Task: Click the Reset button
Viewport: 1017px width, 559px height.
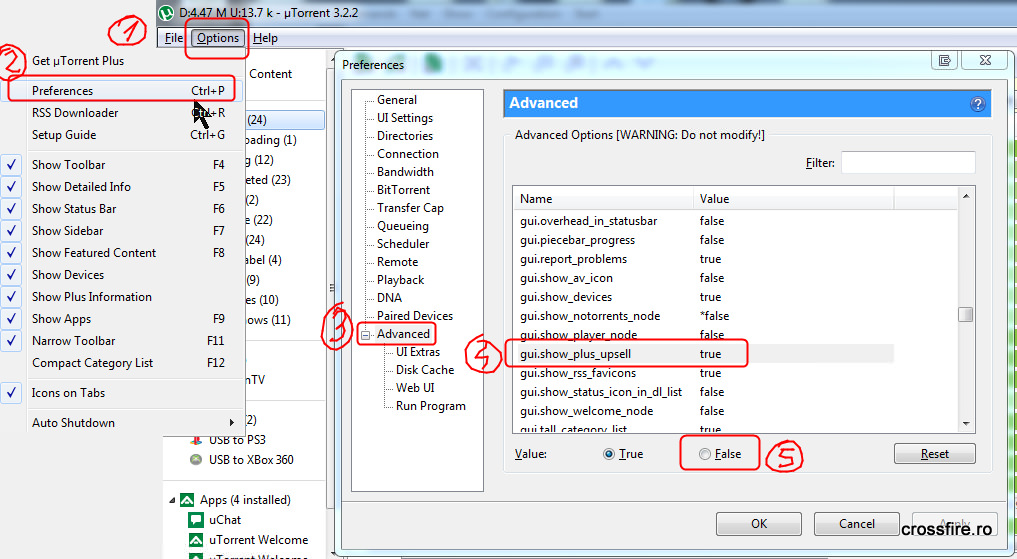Action: click(935, 454)
